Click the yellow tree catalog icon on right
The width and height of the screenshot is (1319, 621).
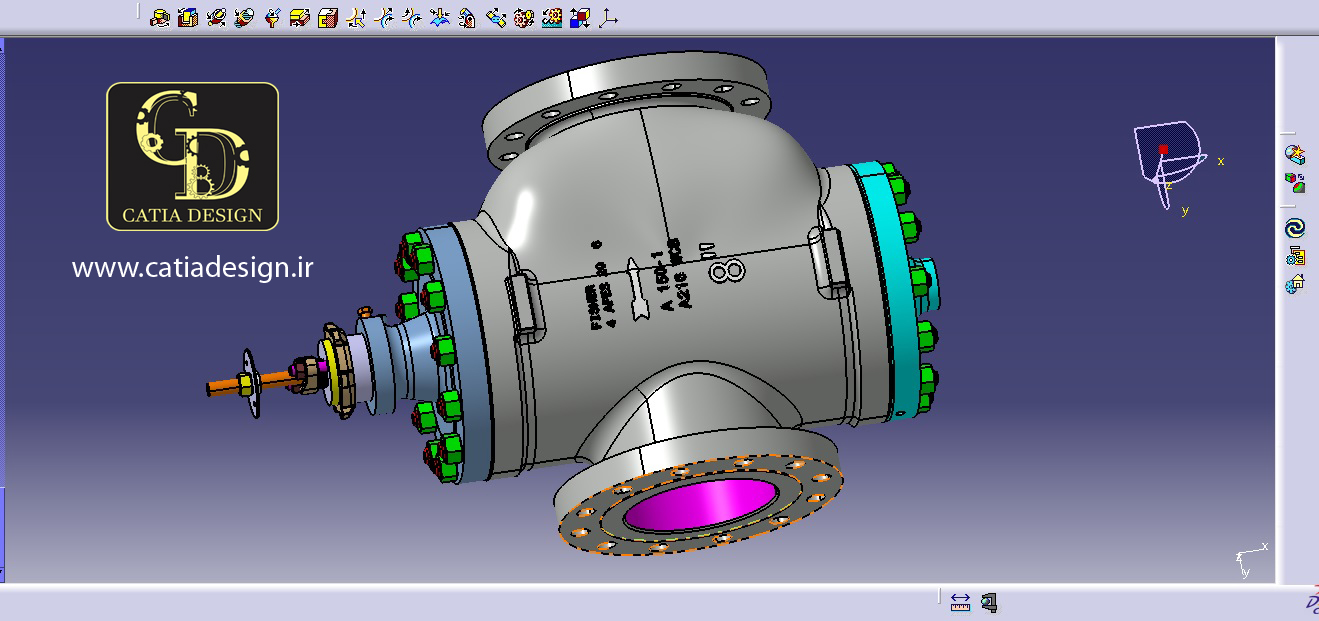coord(1295,256)
